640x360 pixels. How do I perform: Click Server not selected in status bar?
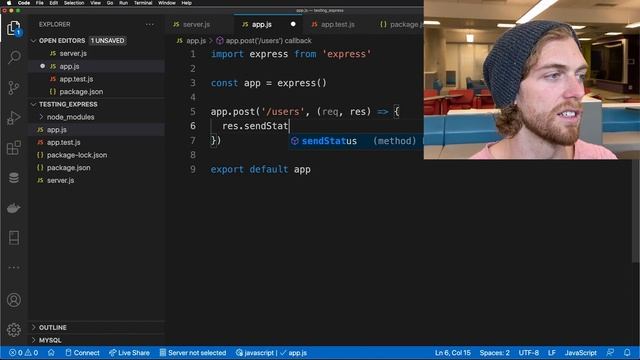[x=193, y=353]
